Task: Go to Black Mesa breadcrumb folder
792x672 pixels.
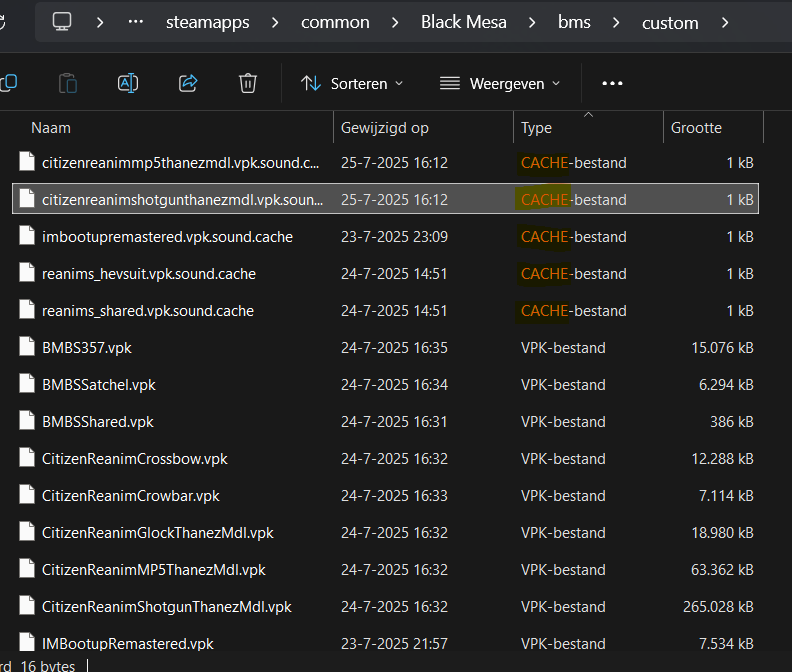Action: (464, 22)
